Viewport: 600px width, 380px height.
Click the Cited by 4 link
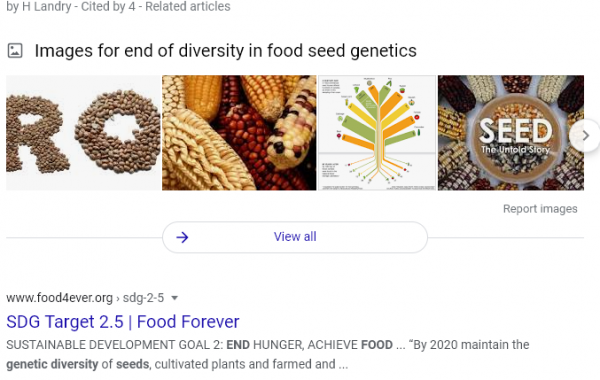pyautogui.click(x=108, y=7)
